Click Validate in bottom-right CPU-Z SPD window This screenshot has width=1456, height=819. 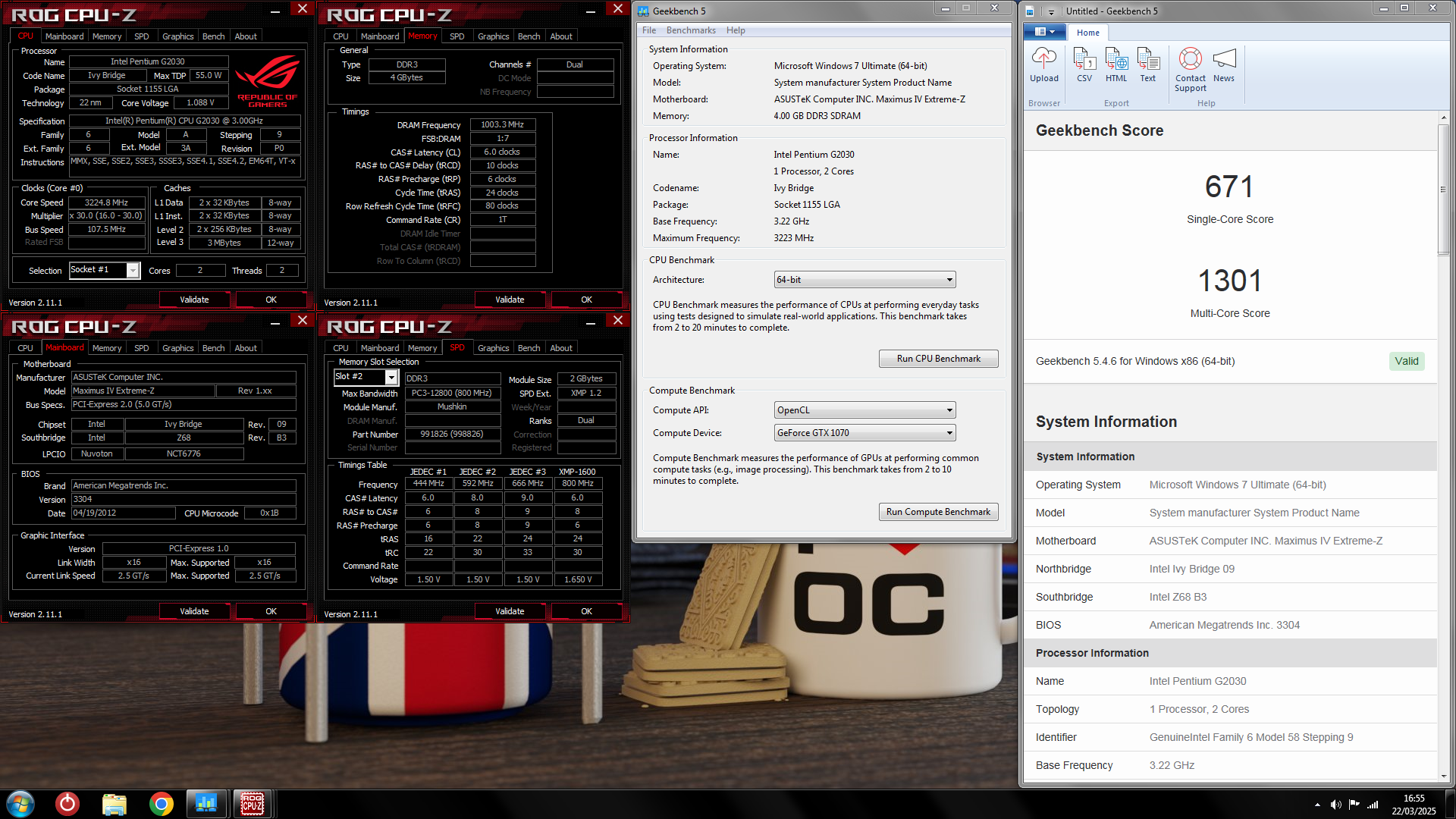(510, 611)
